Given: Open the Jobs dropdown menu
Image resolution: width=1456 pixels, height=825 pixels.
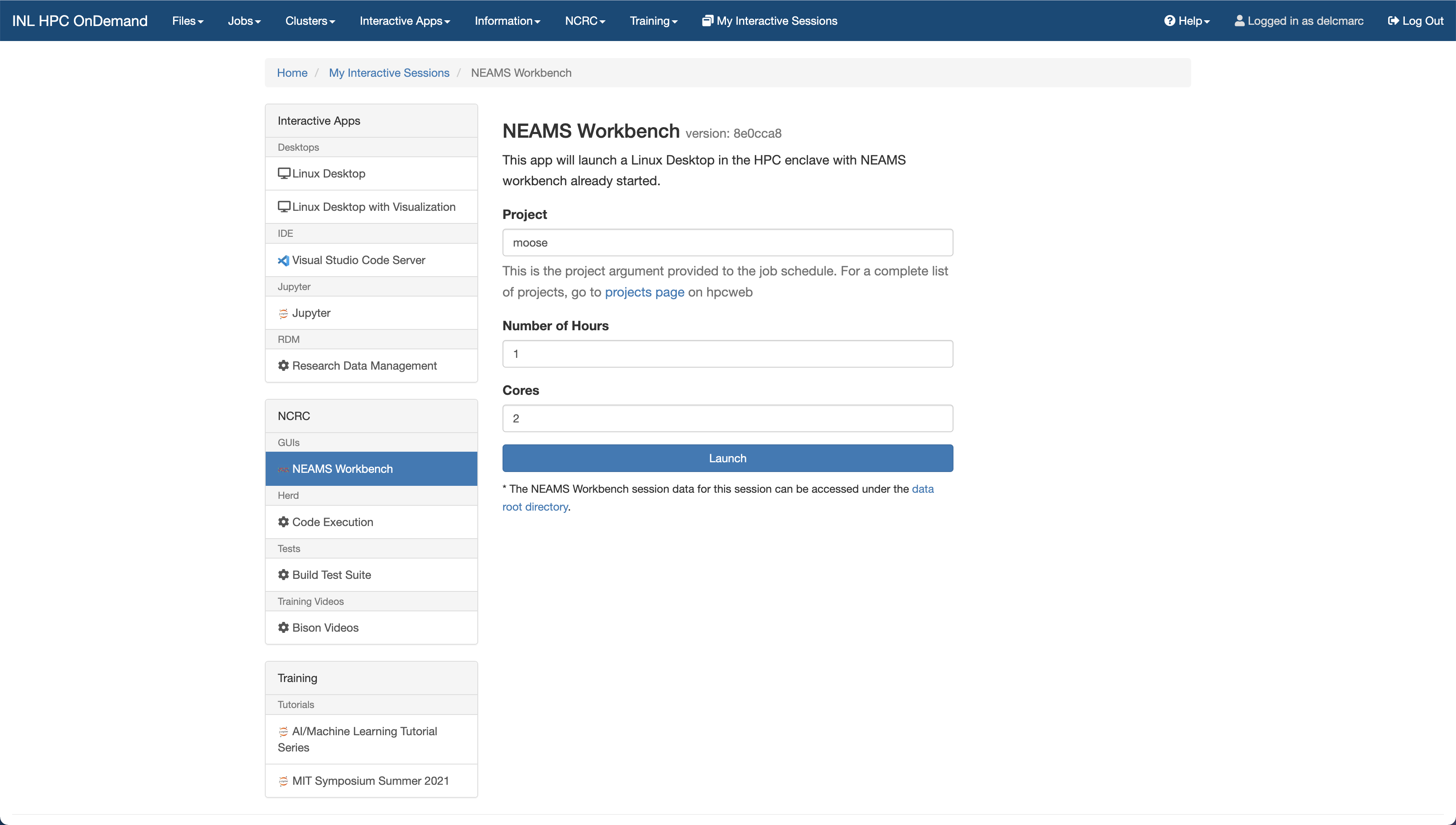Looking at the screenshot, I should click(x=244, y=21).
